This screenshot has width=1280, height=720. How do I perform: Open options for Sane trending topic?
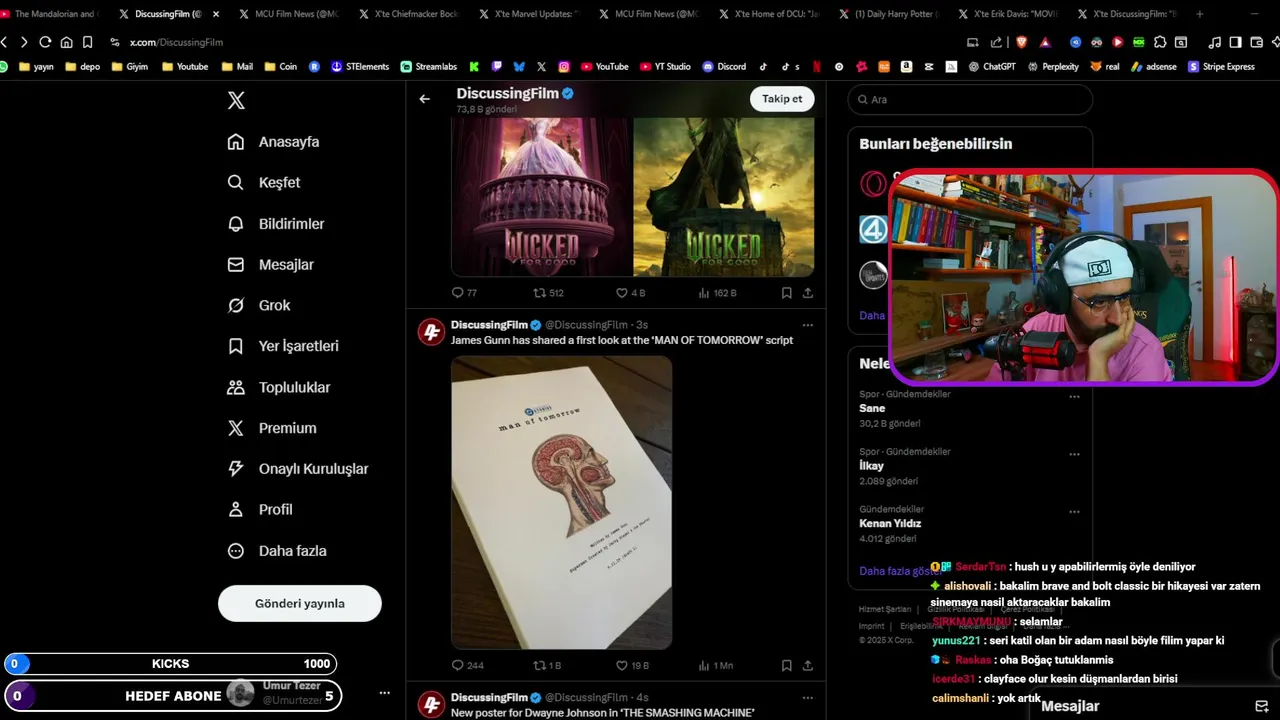[1075, 396]
